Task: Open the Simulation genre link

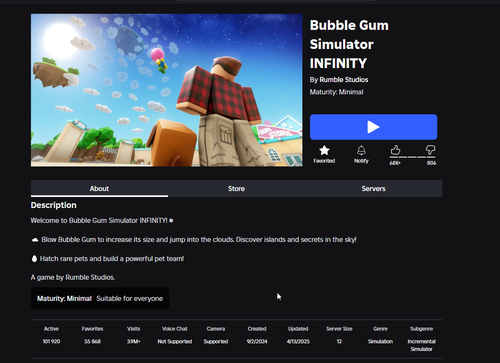Action: point(380,341)
